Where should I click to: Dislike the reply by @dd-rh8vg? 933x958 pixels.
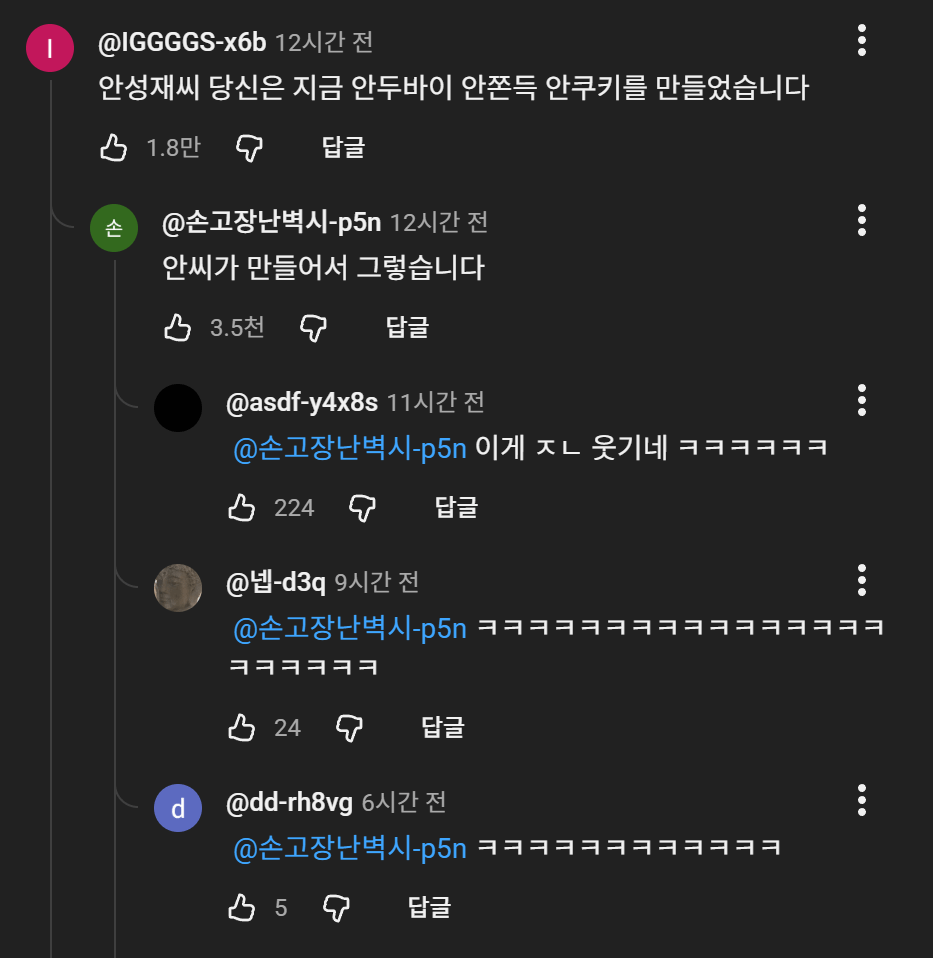coord(336,908)
